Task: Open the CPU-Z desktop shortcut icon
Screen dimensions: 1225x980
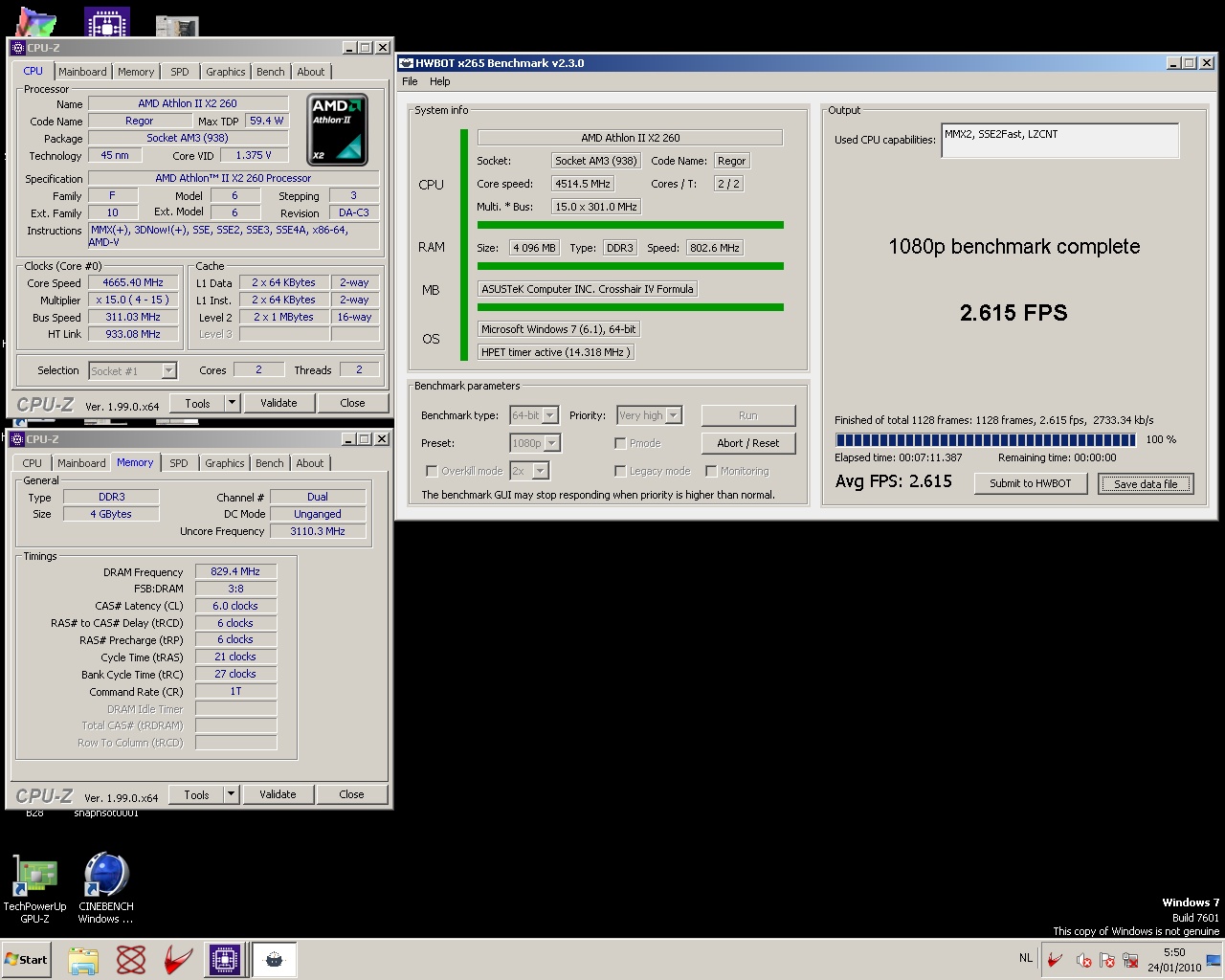Action: pos(106,23)
